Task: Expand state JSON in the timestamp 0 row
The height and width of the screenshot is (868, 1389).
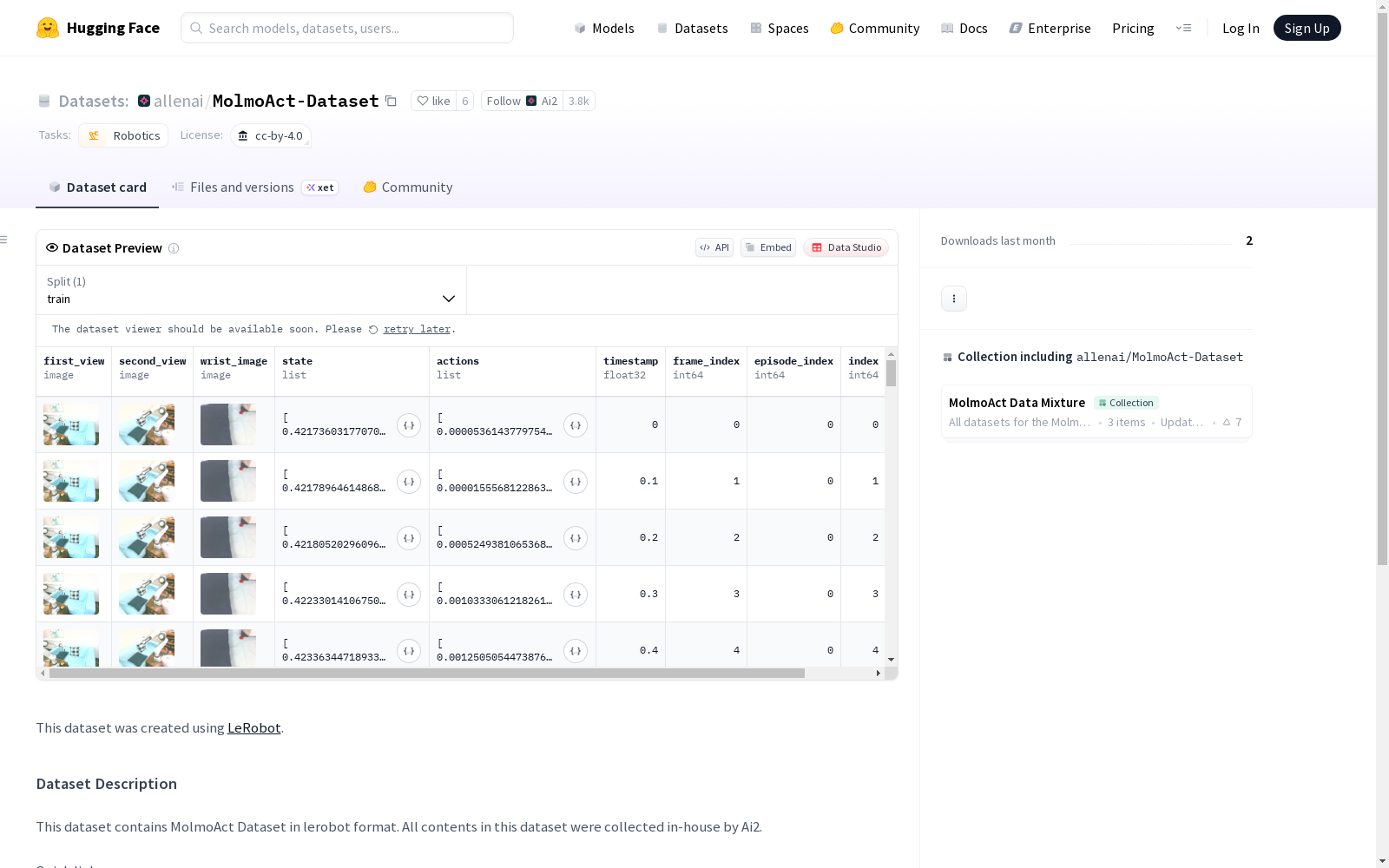Action: (x=409, y=425)
